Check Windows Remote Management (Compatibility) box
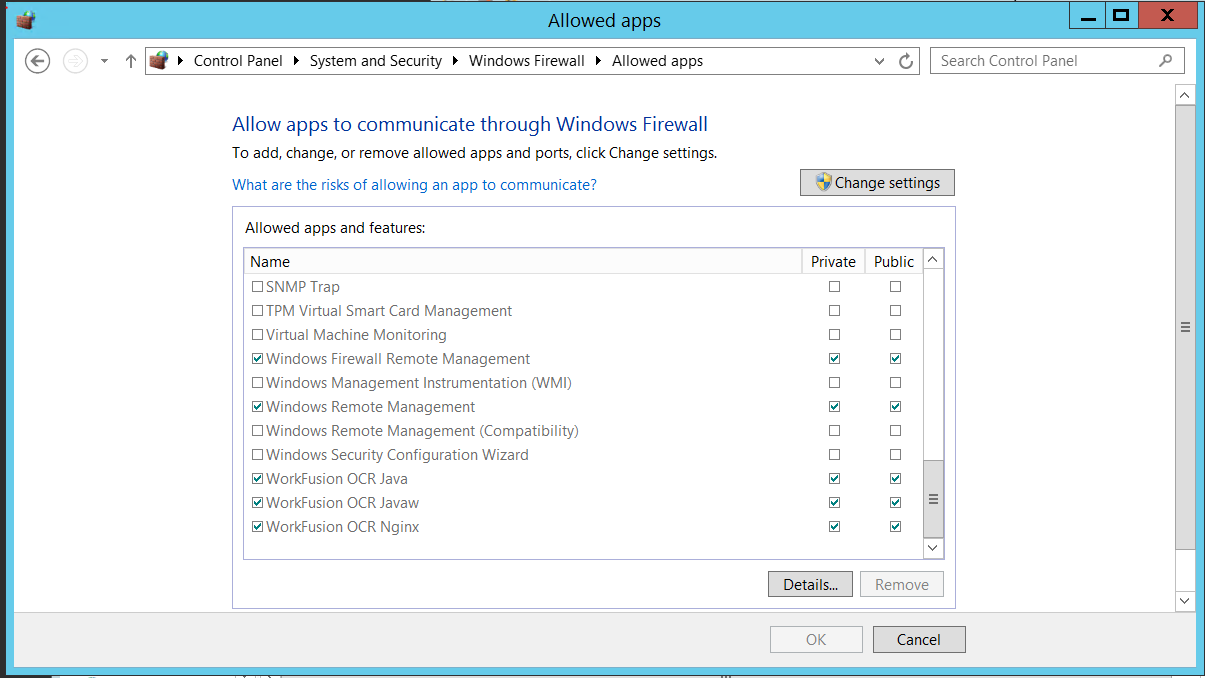This screenshot has height=678, width=1205. [258, 431]
